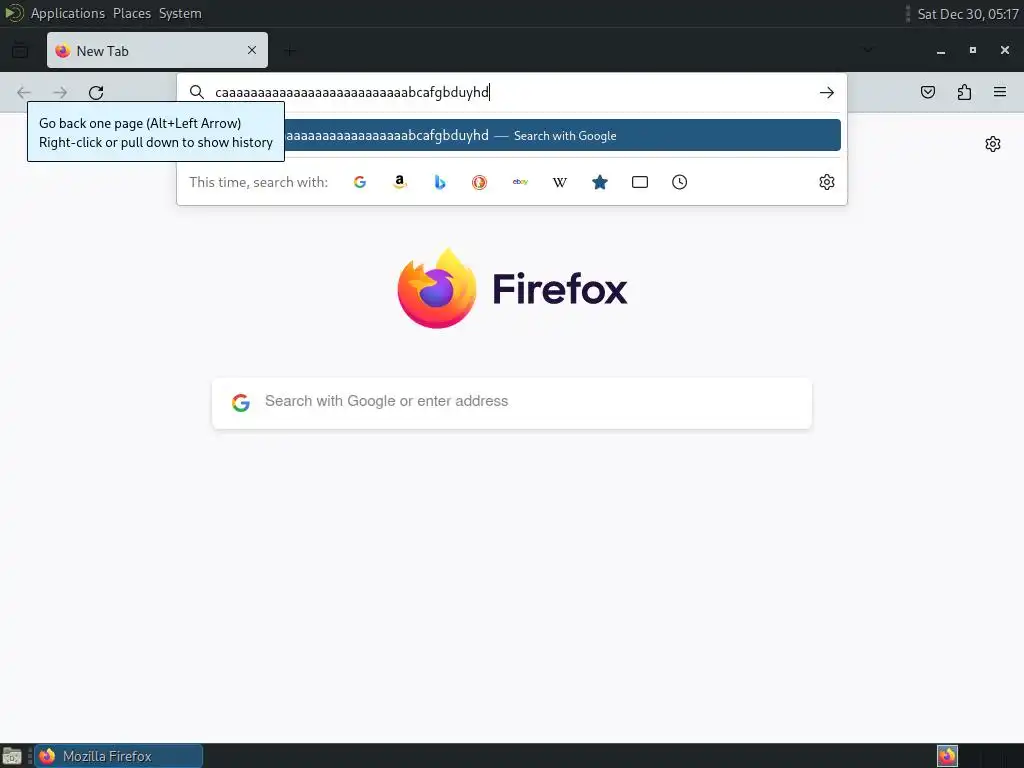This screenshot has width=1024, height=768.
Task: Open the Extensions puzzle icon
Action: click(x=964, y=92)
